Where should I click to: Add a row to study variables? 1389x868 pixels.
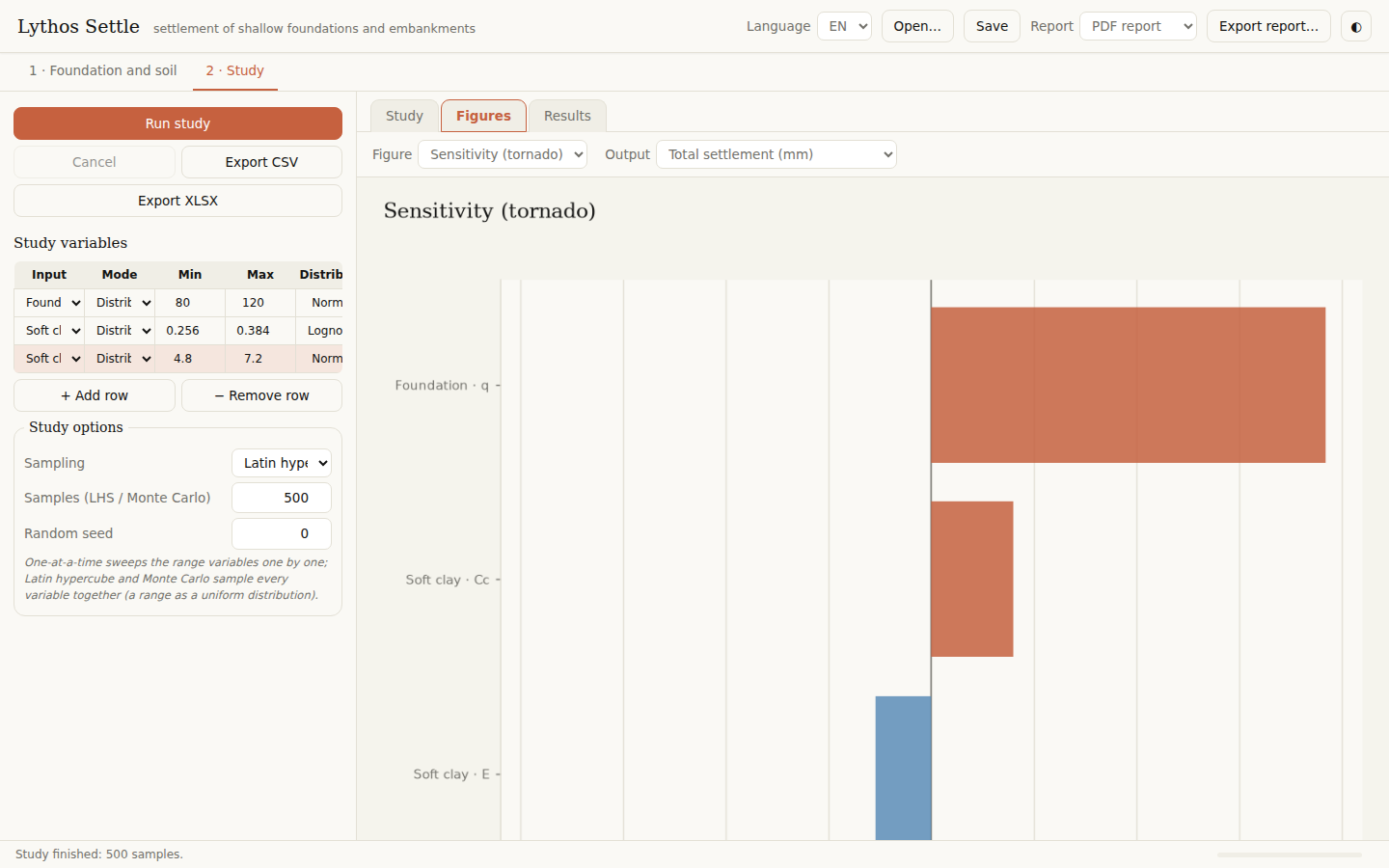(95, 395)
